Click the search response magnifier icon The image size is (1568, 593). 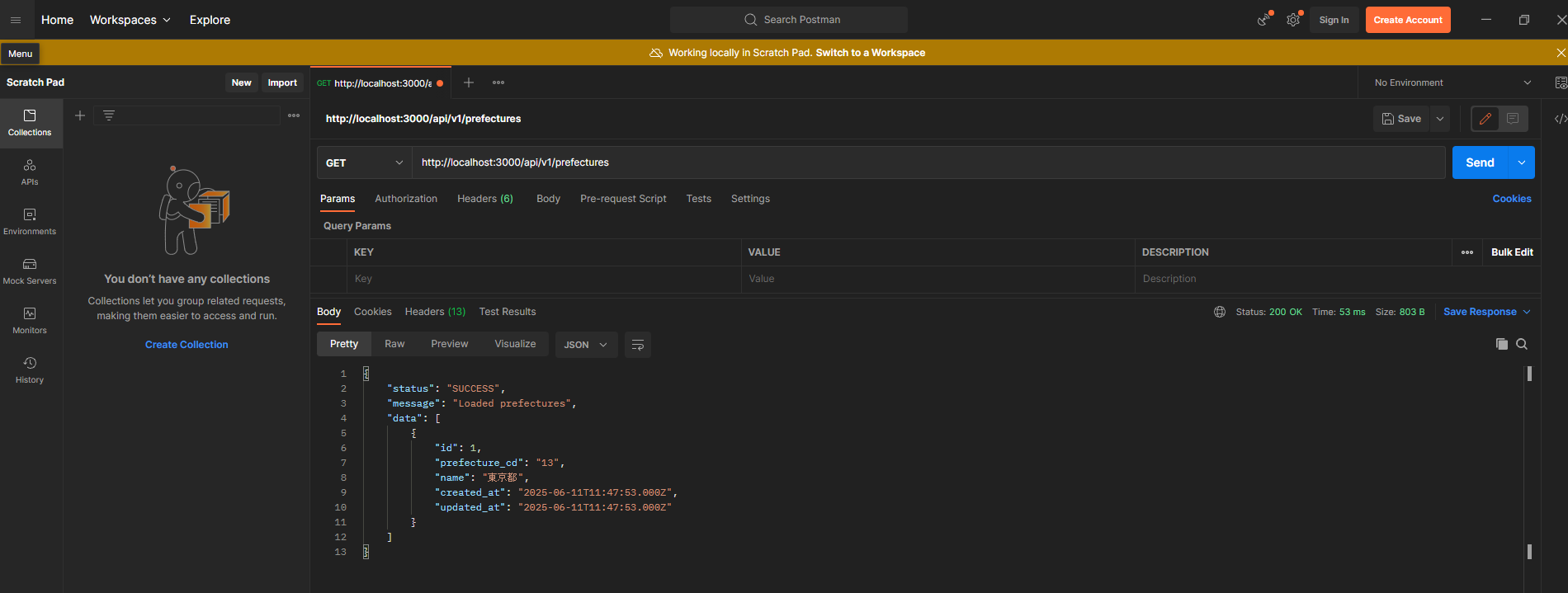pyautogui.click(x=1522, y=344)
